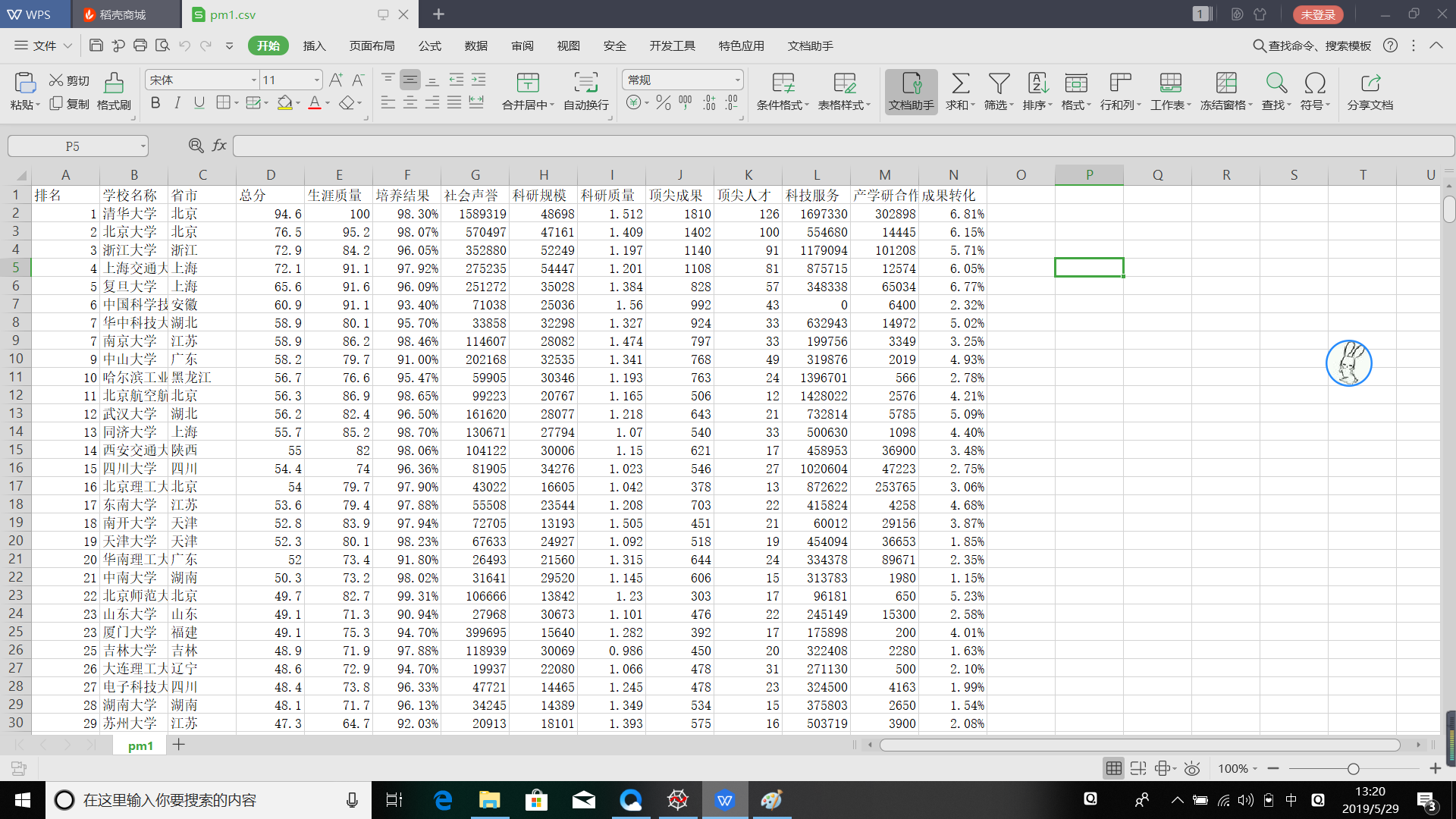Click the Share Document (分享文档) icon

coord(1370,83)
